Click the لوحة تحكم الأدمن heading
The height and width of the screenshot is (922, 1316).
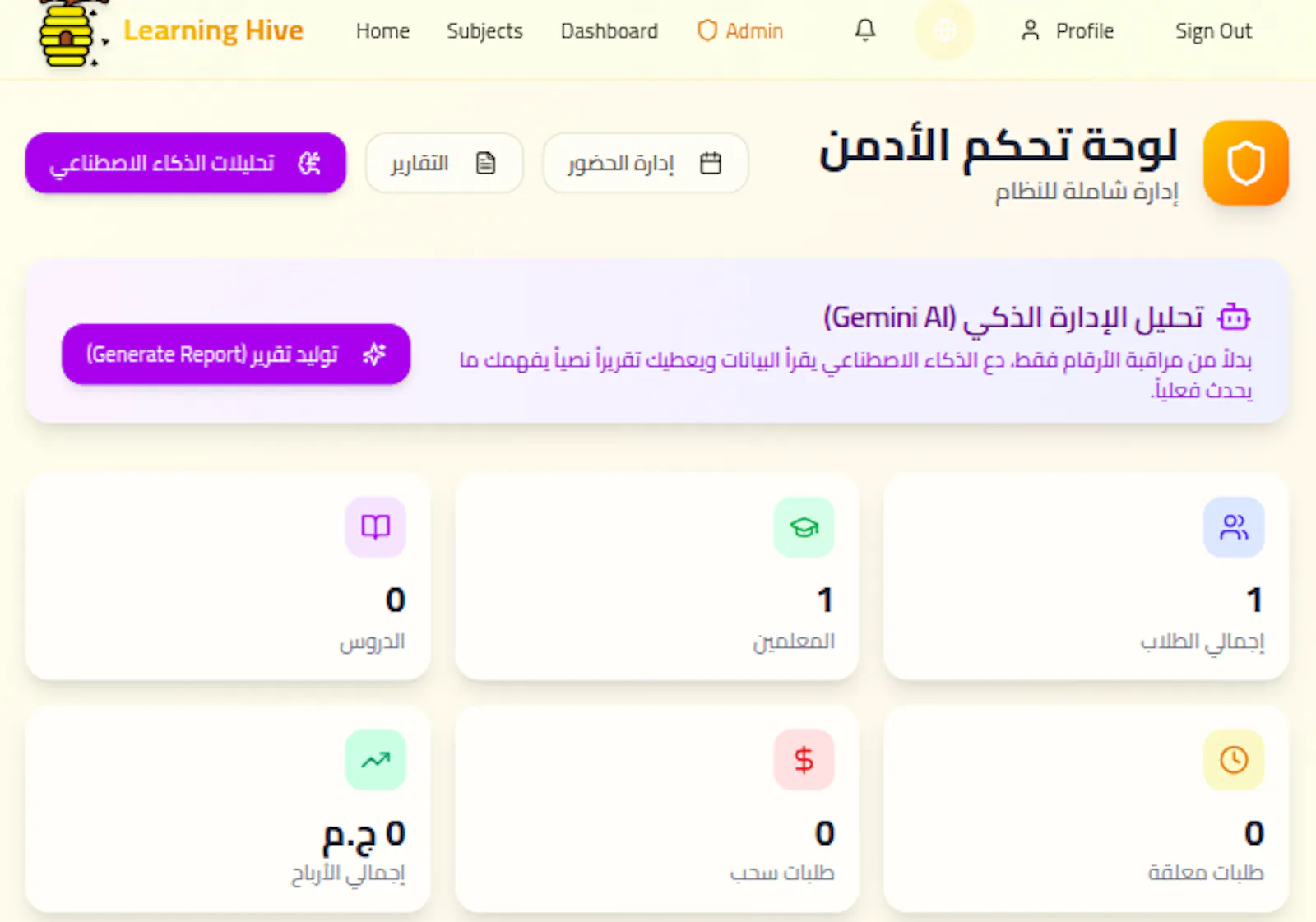pos(999,148)
